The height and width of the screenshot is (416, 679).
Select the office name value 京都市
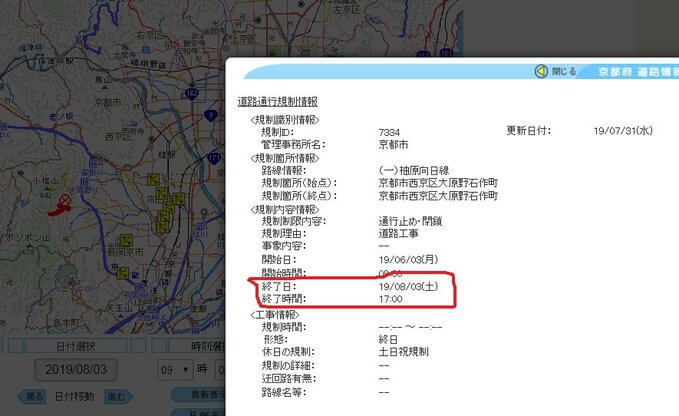click(393, 145)
